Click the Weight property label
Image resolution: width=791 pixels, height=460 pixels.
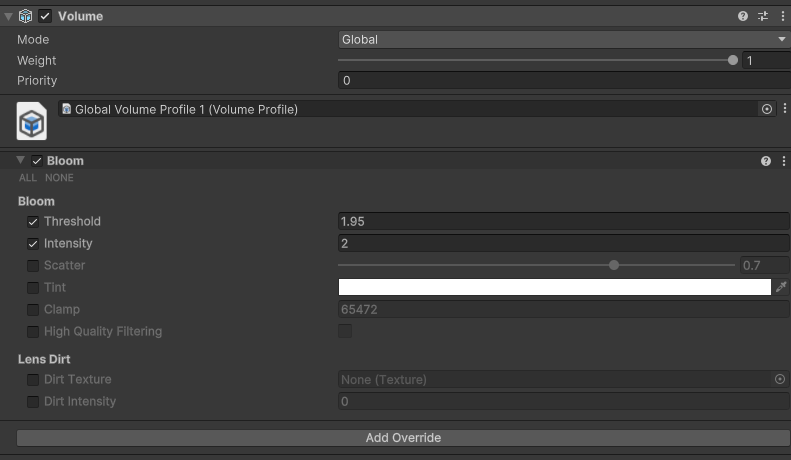pos(36,61)
